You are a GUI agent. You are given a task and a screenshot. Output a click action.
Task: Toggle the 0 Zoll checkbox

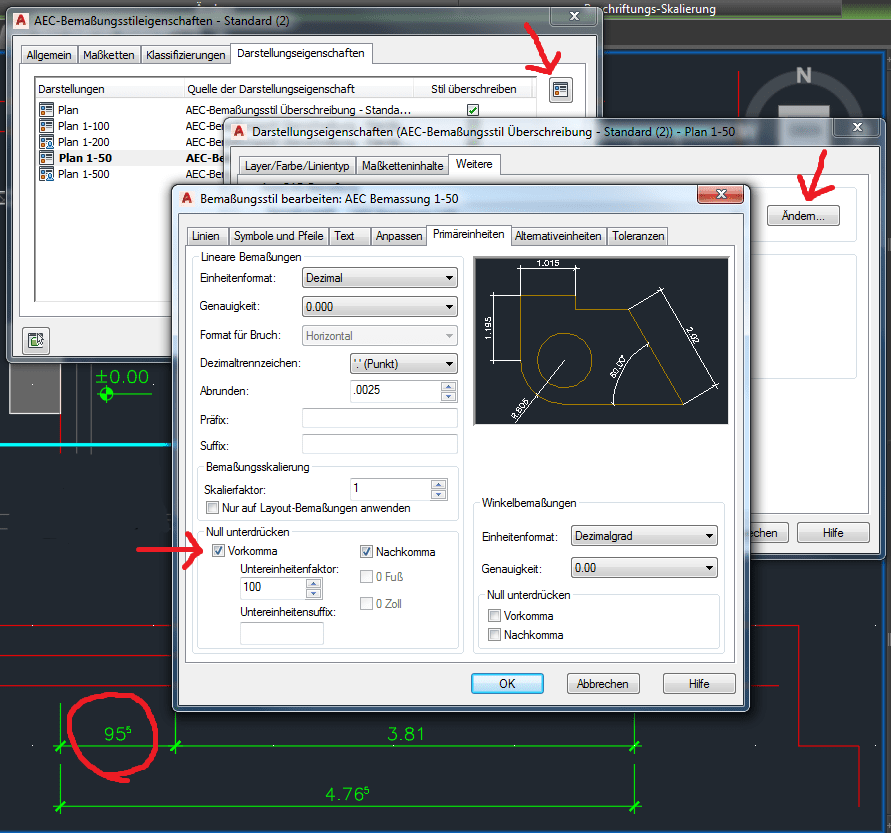(x=366, y=603)
